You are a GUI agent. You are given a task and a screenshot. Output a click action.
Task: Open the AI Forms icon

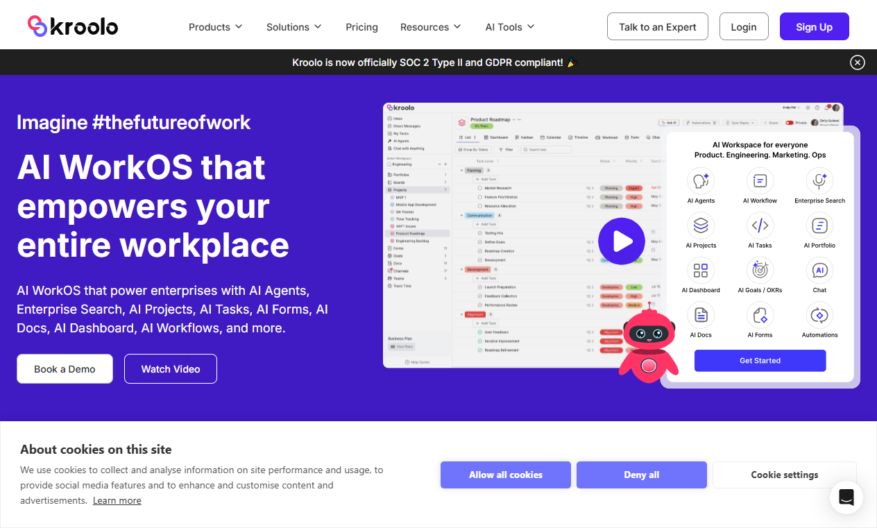(x=760, y=315)
